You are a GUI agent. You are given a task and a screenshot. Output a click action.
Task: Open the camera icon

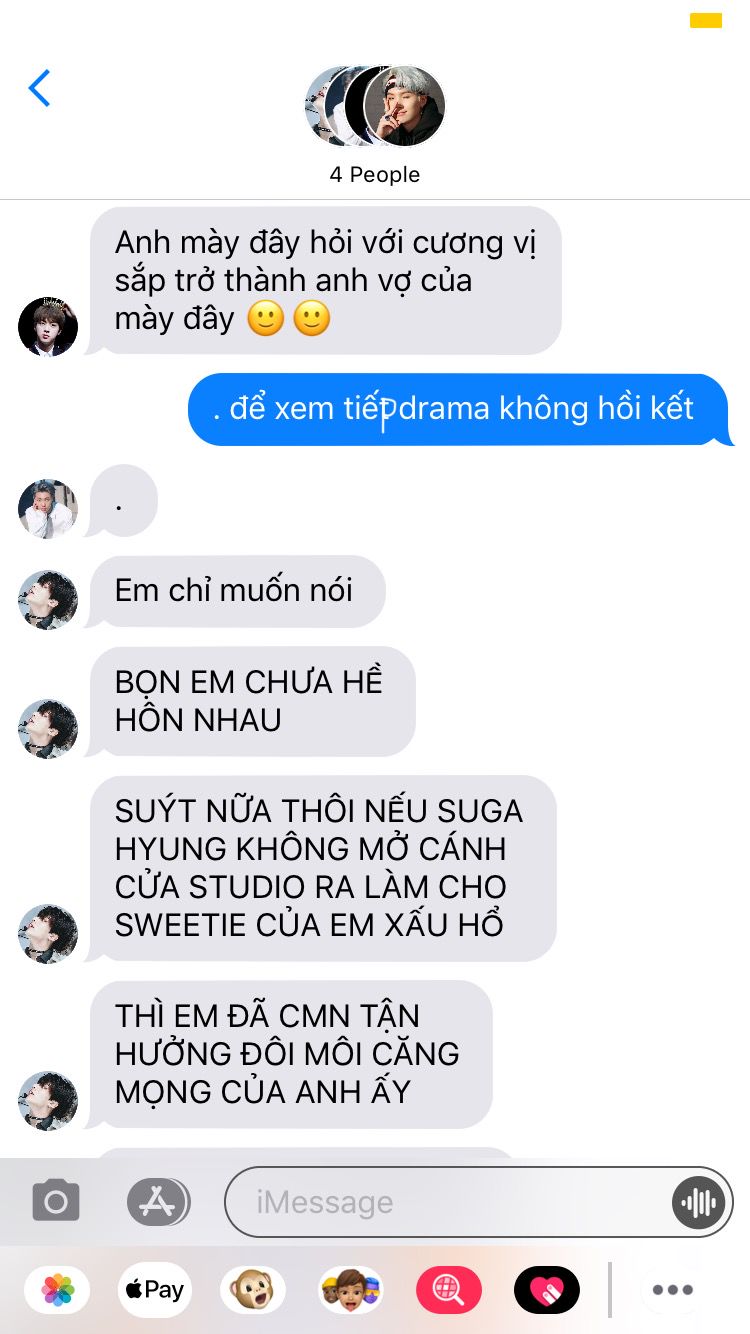pyautogui.click(x=56, y=1201)
